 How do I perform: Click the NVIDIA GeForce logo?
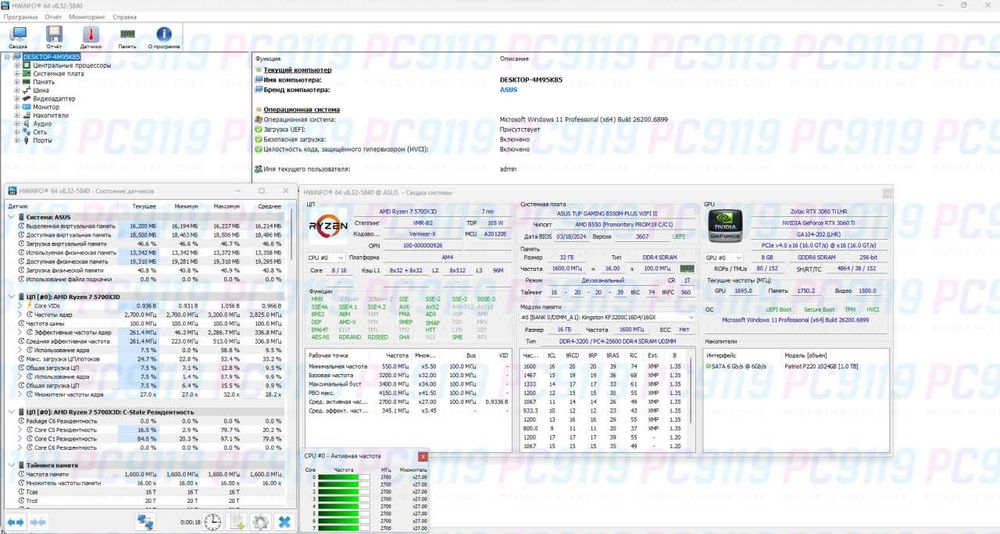[x=725, y=226]
